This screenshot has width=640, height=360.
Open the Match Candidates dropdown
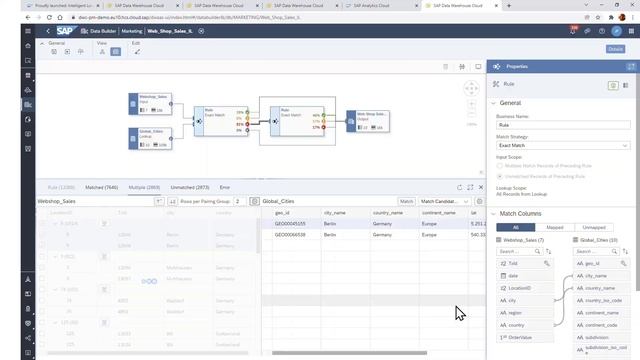(444, 201)
